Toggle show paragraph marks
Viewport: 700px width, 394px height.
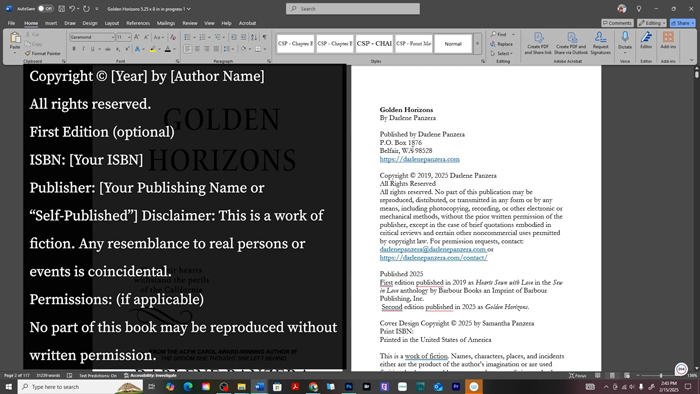[x=264, y=37]
